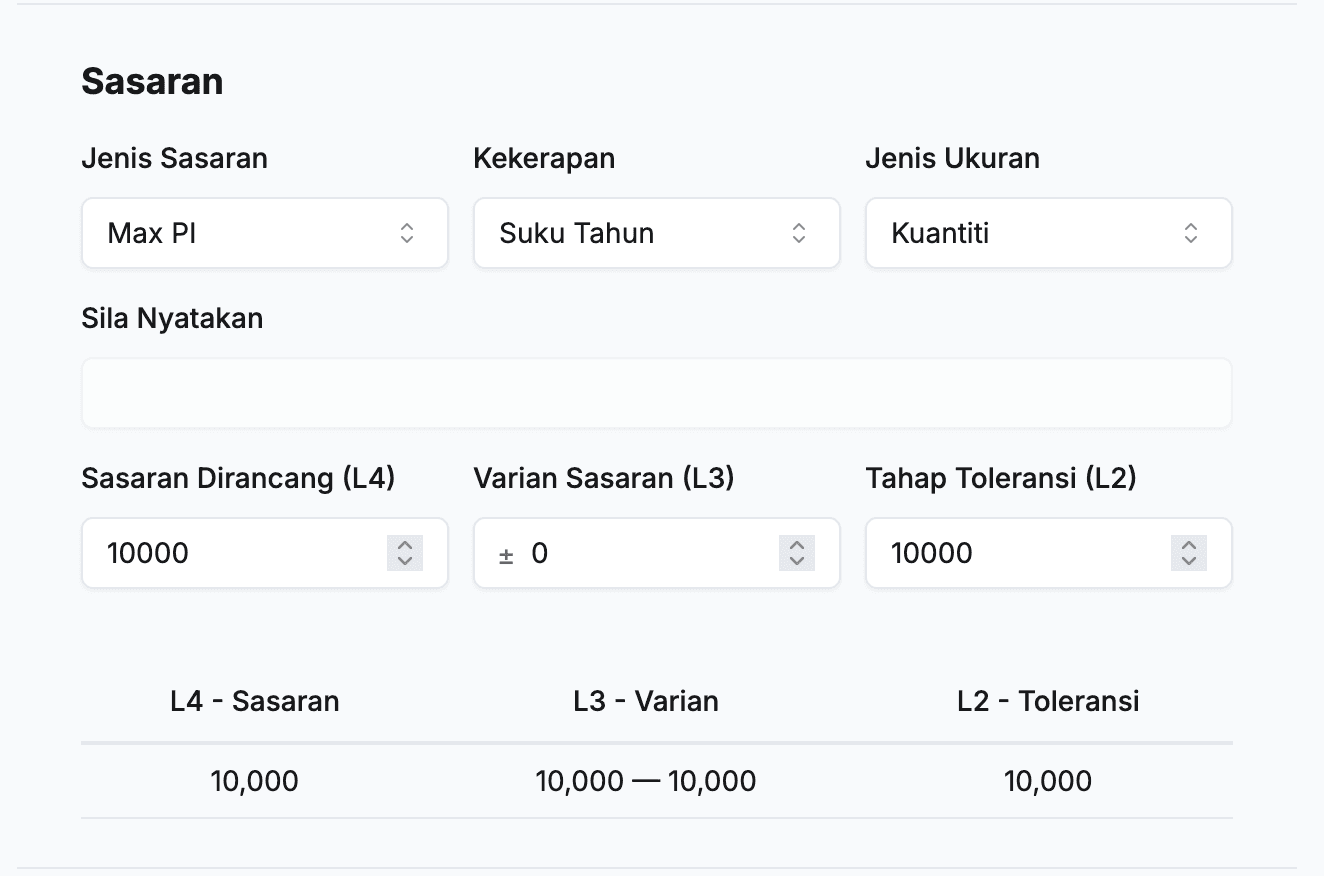Raise Tahap Toleransi (L2) with up arrow

point(1189,545)
